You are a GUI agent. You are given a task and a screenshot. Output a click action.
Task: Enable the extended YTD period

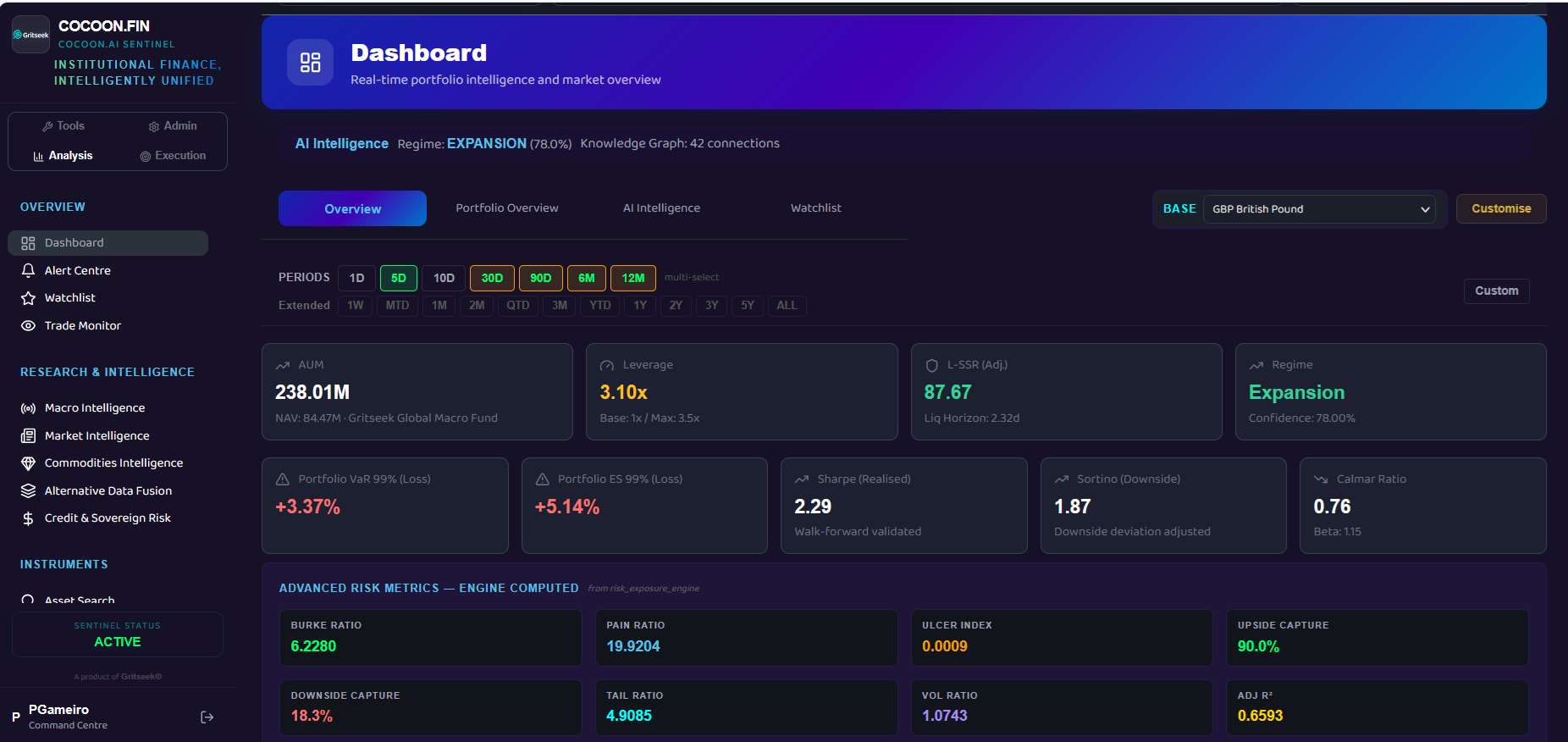coord(600,306)
